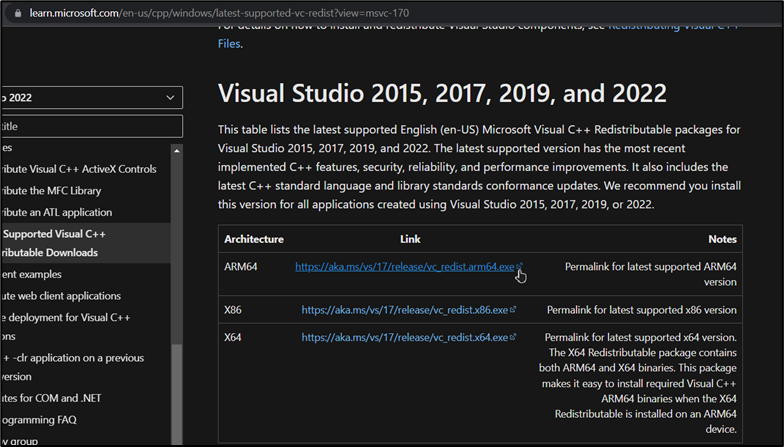Image resolution: width=784 pixels, height=447 pixels.
Task: Click external link icon after arm64 link
Action: point(520,266)
